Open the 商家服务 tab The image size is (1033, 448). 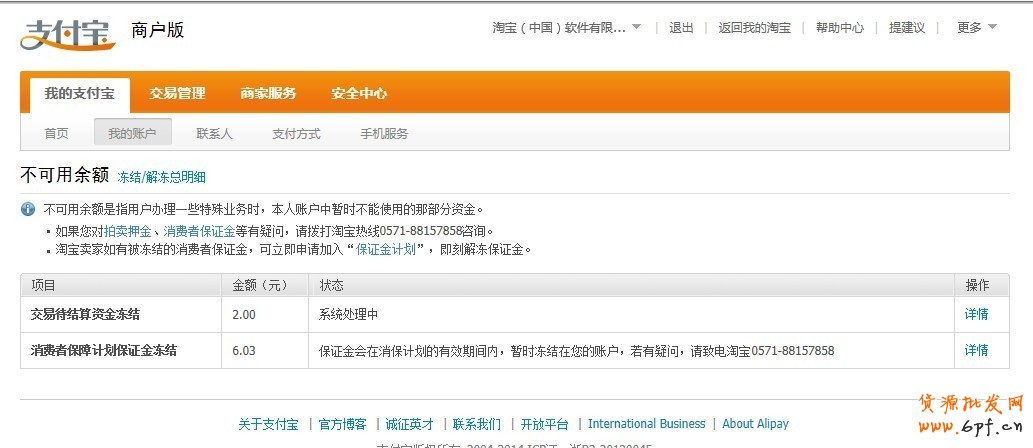[268, 93]
